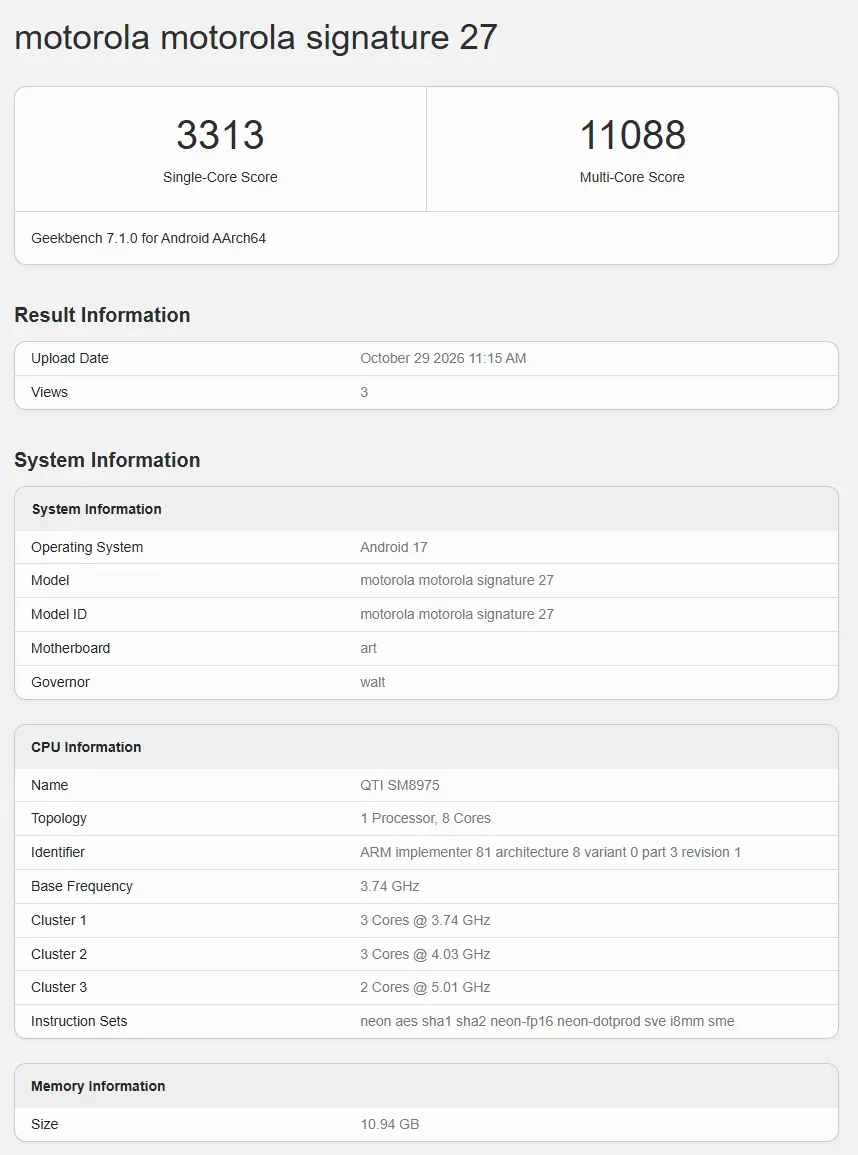Click the 'Motherboard' row label
858x1155 pixels.
(x=71, y=648)
